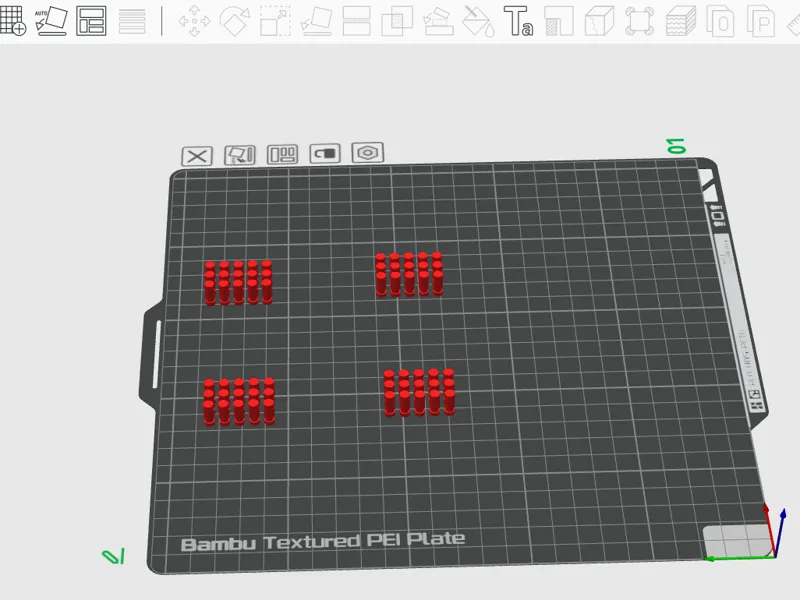Open the Variable Layer Height tool

[132, 20]
